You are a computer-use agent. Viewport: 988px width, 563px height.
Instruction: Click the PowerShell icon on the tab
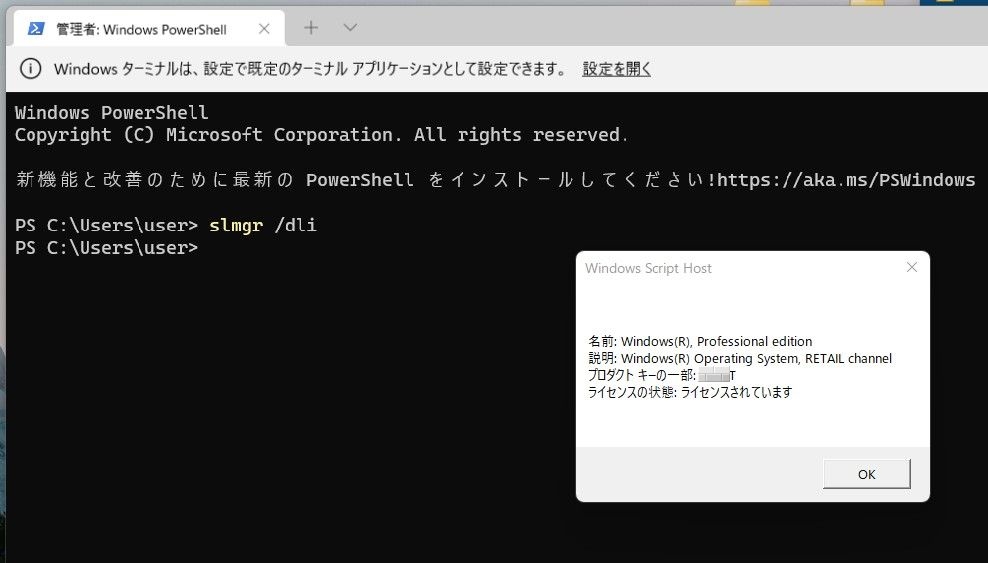click(x=36, y=28)
